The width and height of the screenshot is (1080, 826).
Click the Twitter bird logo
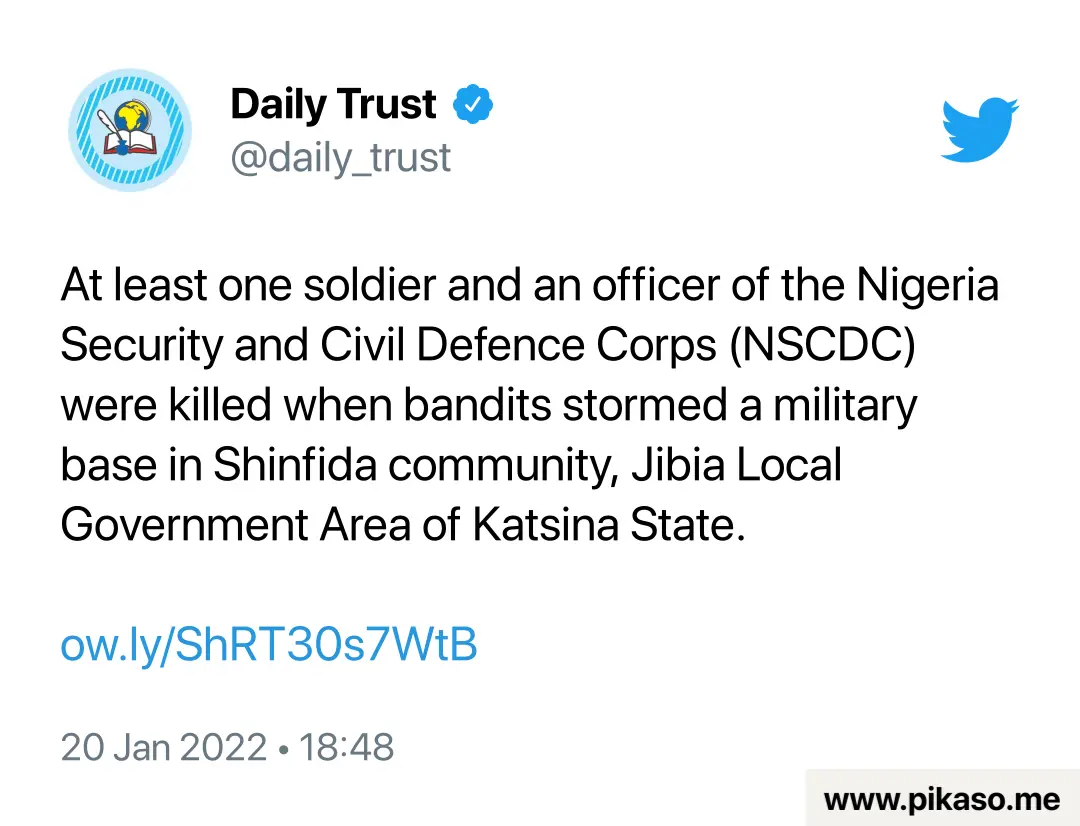(979, 130)
